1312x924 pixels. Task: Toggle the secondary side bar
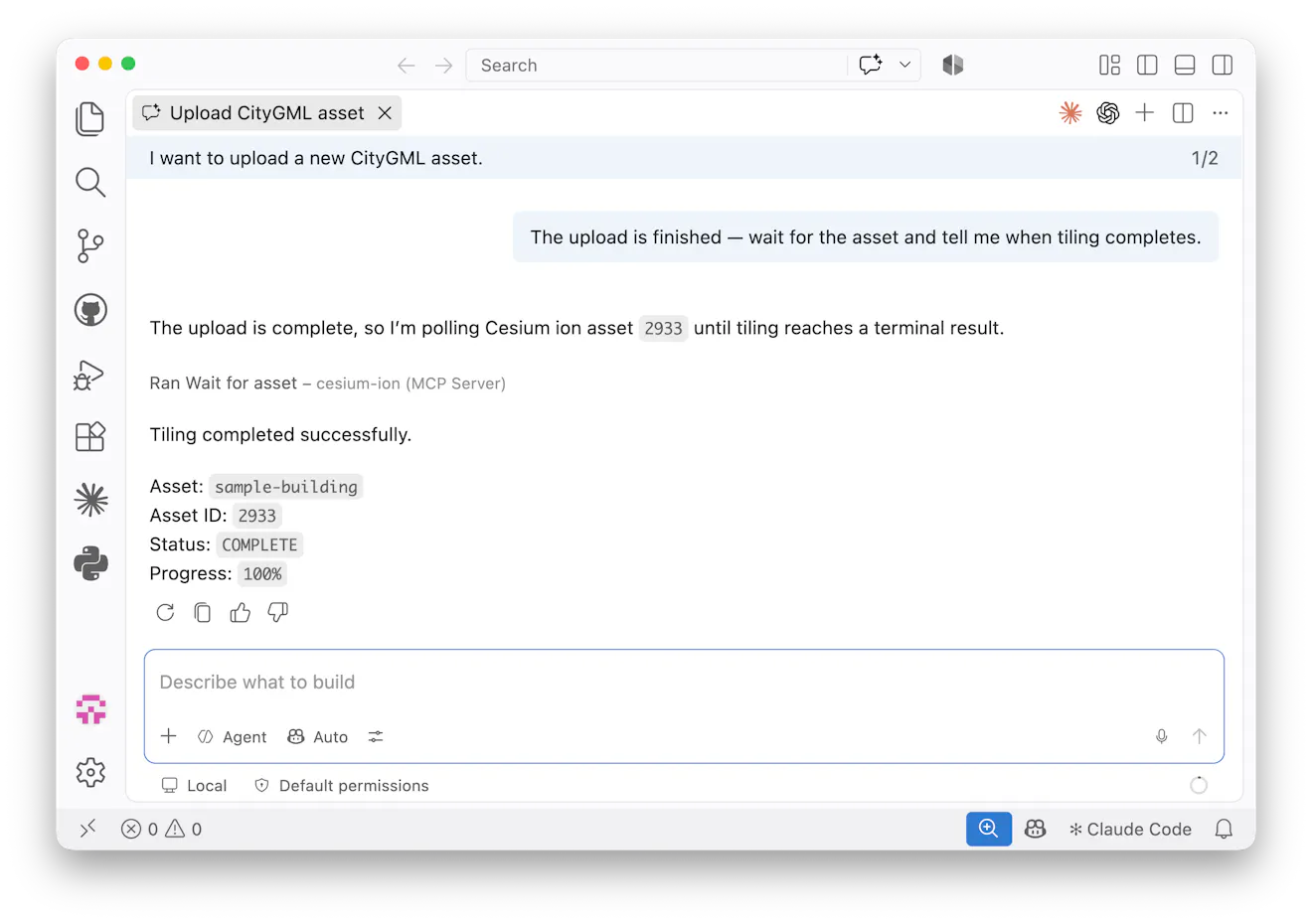click(x=1223, y=65)
